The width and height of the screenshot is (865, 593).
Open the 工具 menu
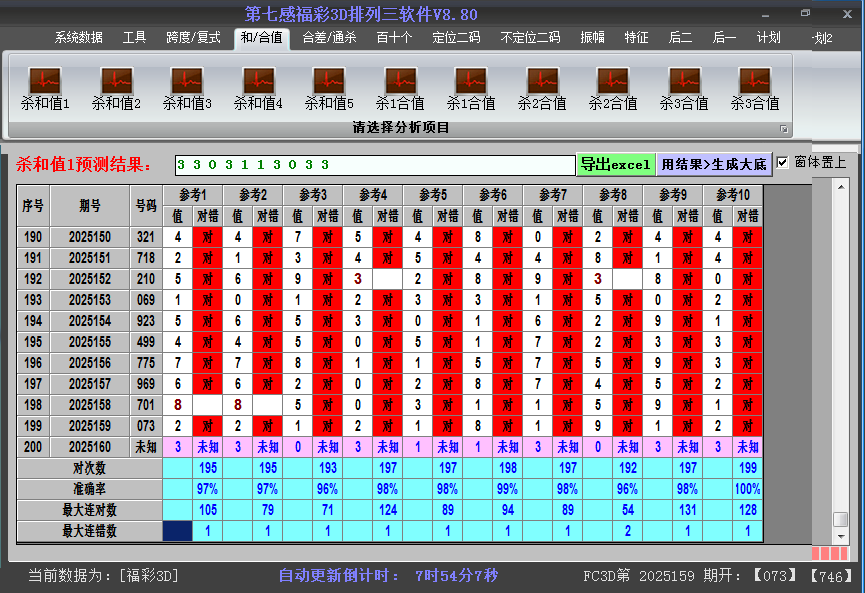point(134,38)
